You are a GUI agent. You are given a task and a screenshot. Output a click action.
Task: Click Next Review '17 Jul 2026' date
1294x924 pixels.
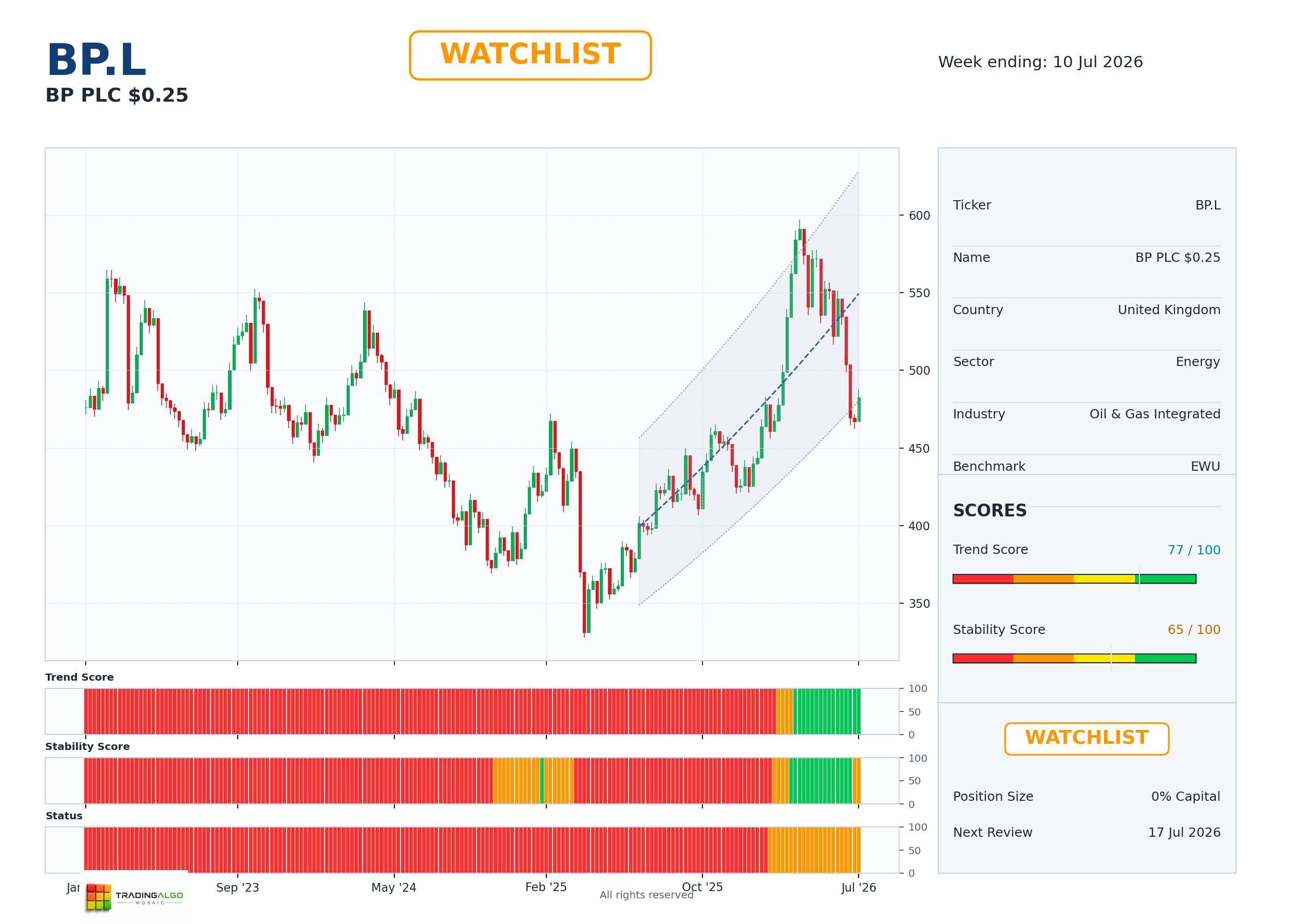(1184, 833)
